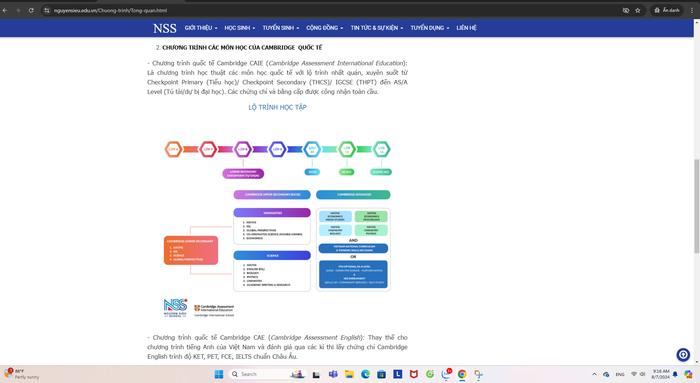
Task: Click the eye-slash tracking protection icon
Action: coord(626,10)
